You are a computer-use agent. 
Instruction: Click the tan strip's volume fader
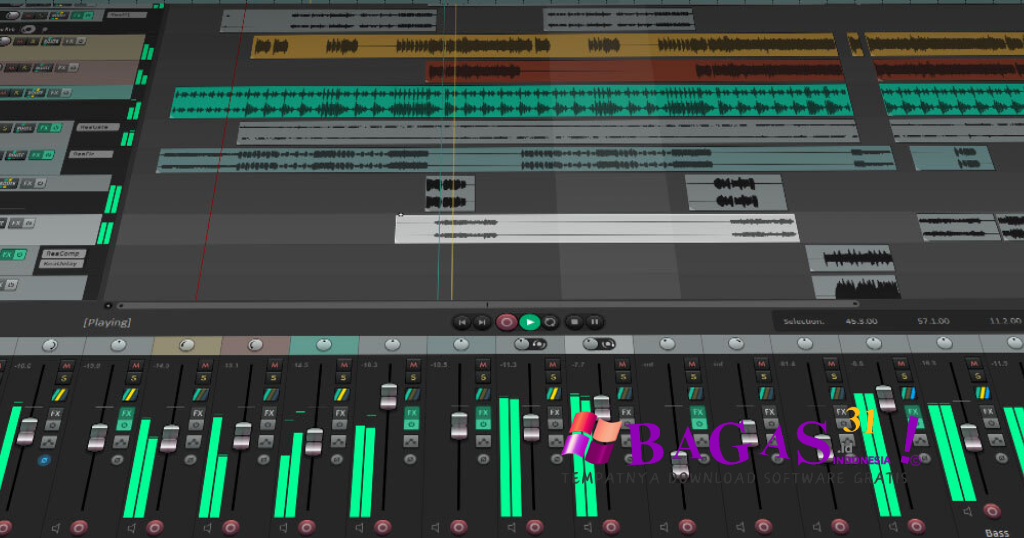(170, 437)
